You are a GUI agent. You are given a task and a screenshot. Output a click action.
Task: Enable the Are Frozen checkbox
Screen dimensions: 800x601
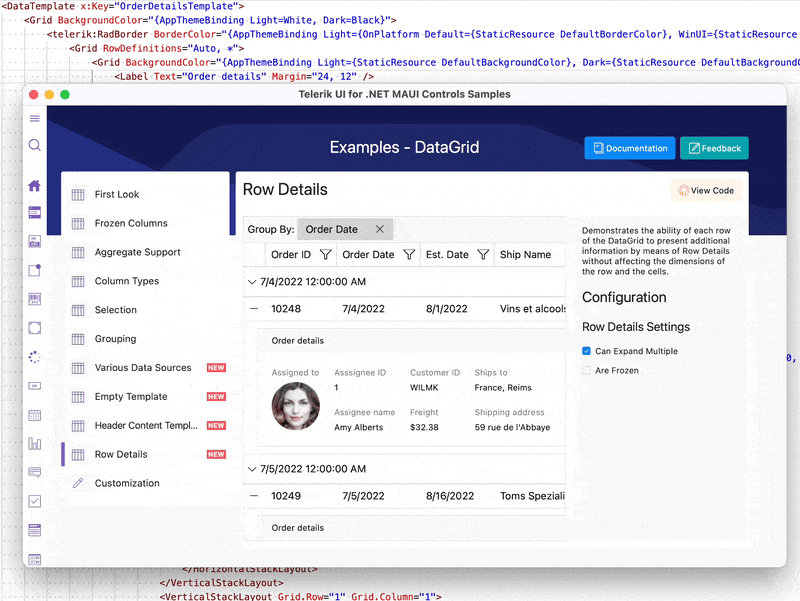pyautogui.click(x=586, y=370)
